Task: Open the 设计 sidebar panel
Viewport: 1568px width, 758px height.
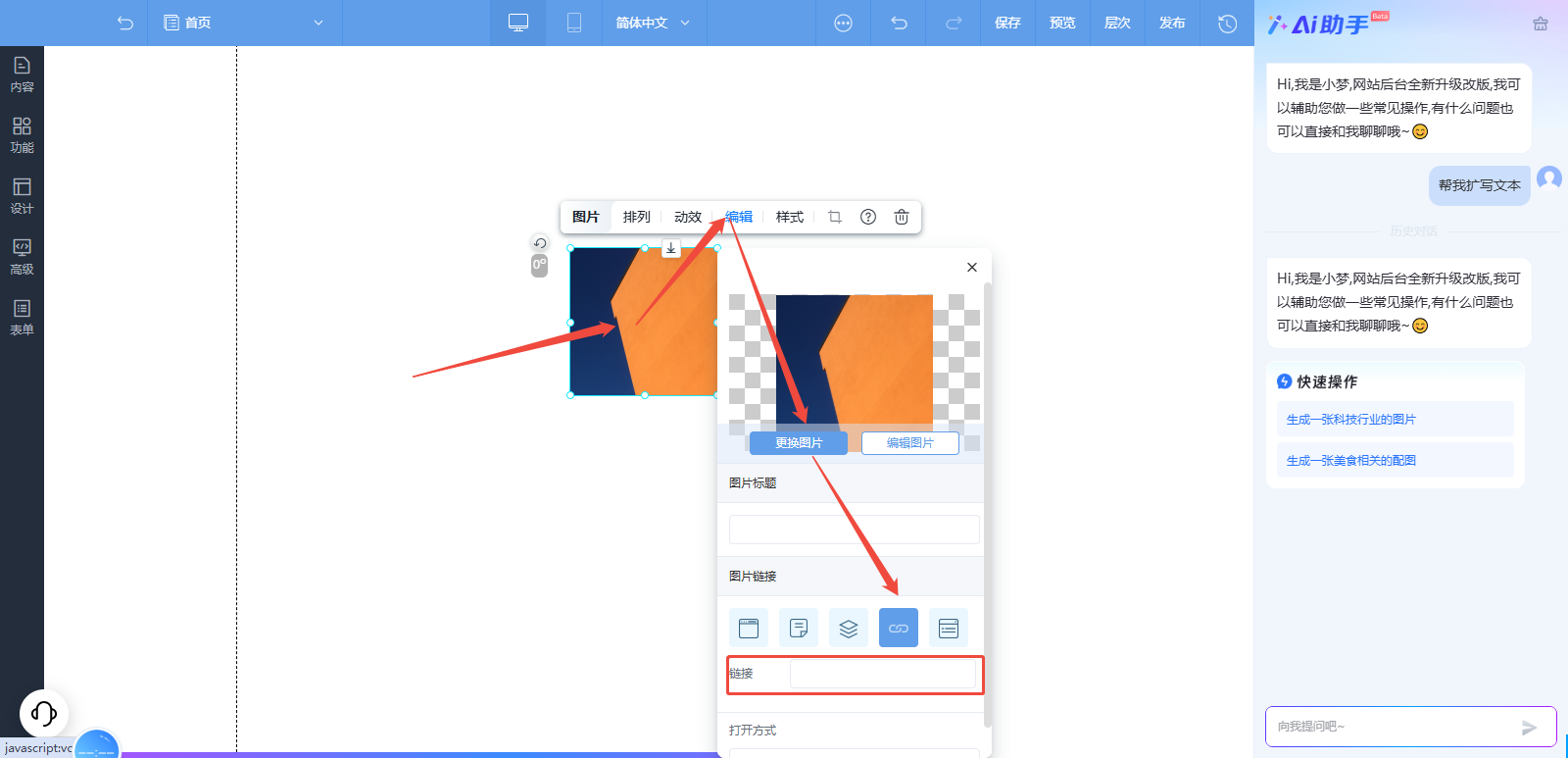Action: [x=22, y=196]
